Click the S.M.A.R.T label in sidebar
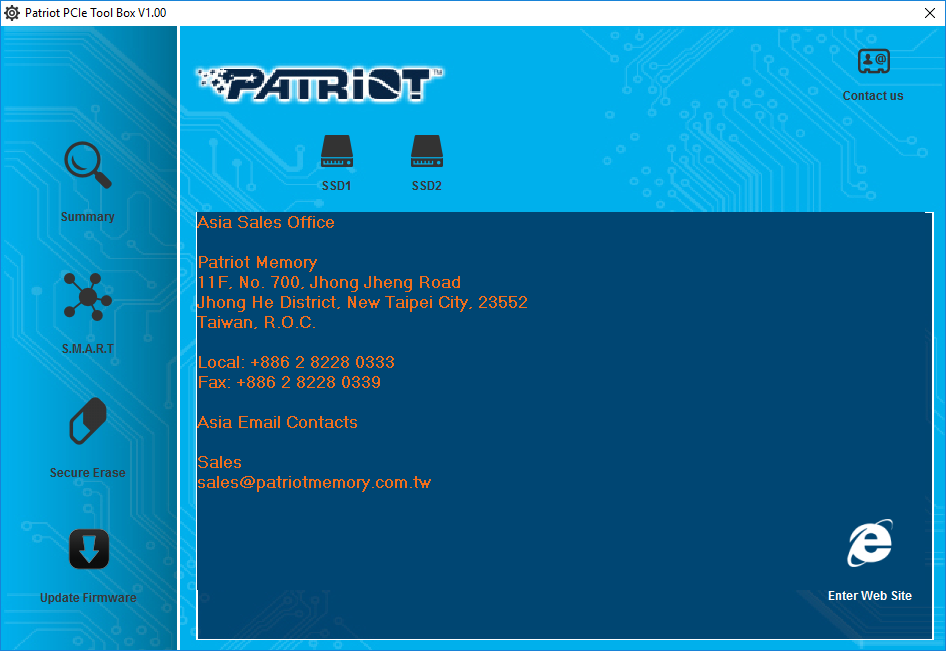Screen dimensions: 946x651 pyautogui.click(x=87, y=349)
